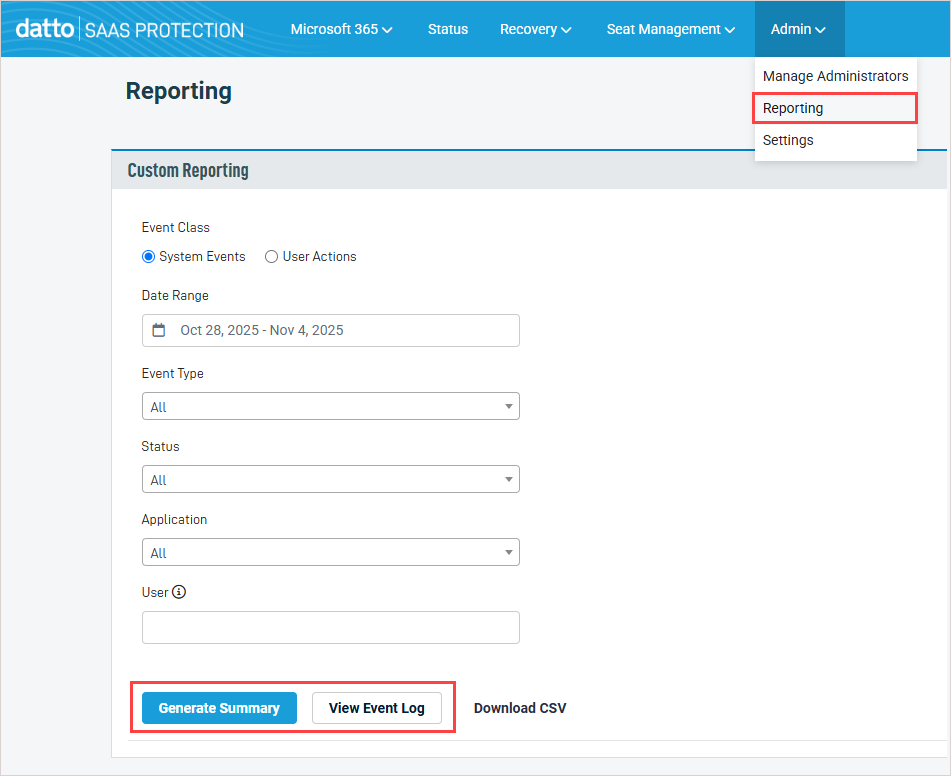Viewport: 951px width, 776px height.
Task: Expand the Status dropdown
Action: [330, 479]
